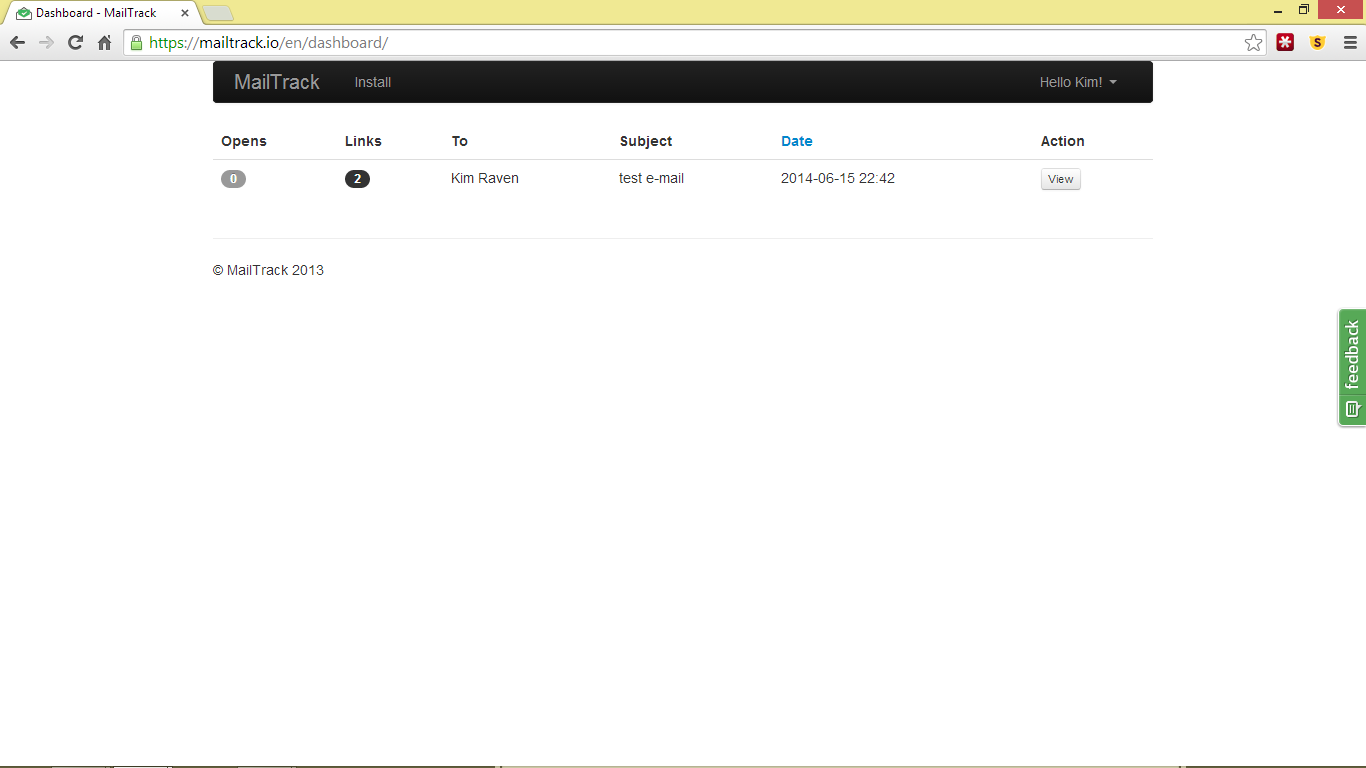Image resolution: width=1366 pixels, height=768 pixels.
Task: Click the green SSL padlock icon
Action: click(137, 42)
